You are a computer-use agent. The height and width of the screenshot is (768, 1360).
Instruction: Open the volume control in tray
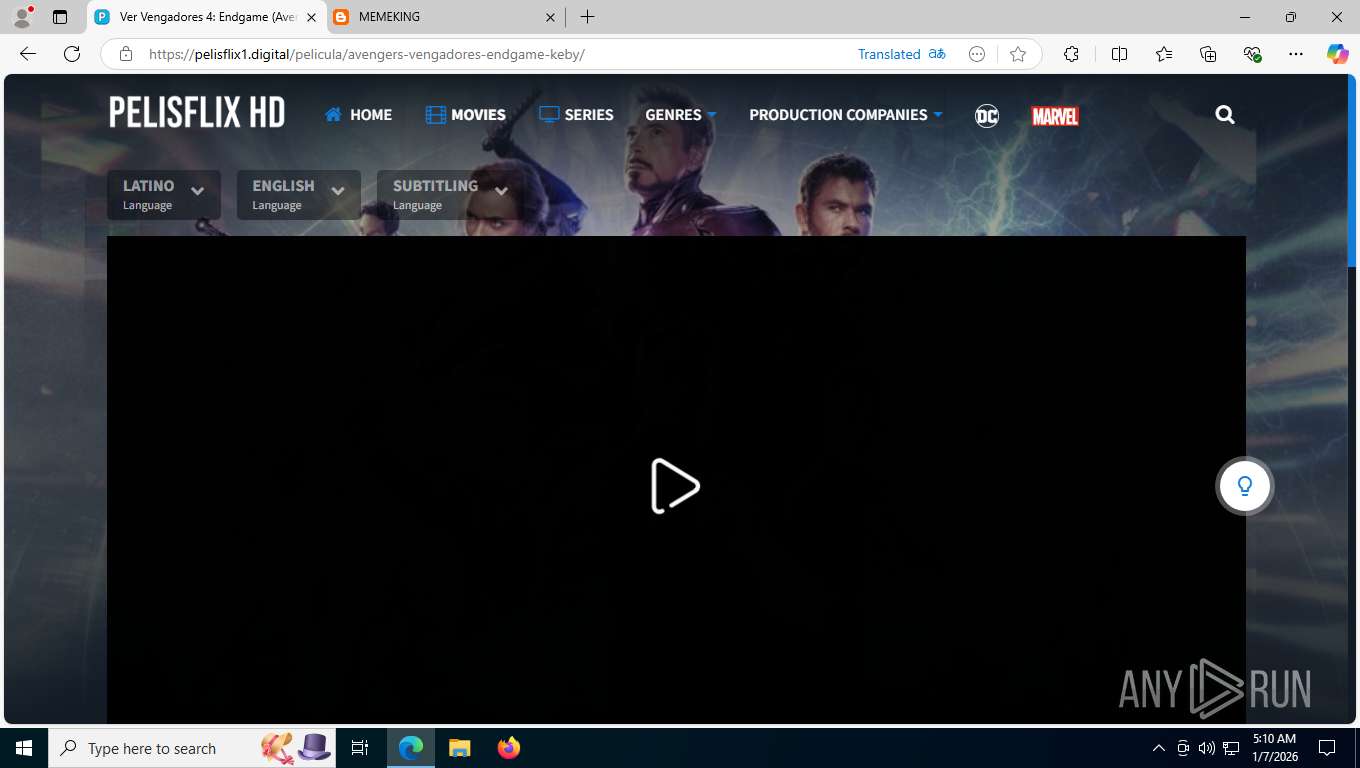pos(1207,748)
